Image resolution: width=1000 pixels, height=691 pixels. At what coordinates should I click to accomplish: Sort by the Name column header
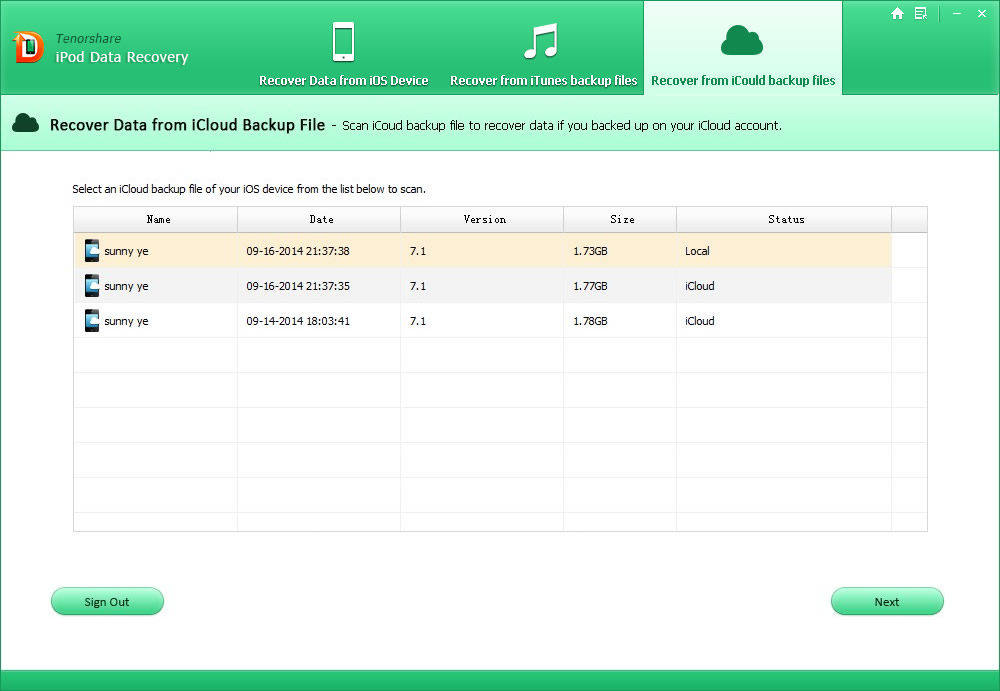pyautogui.click(x=156, y=219)
